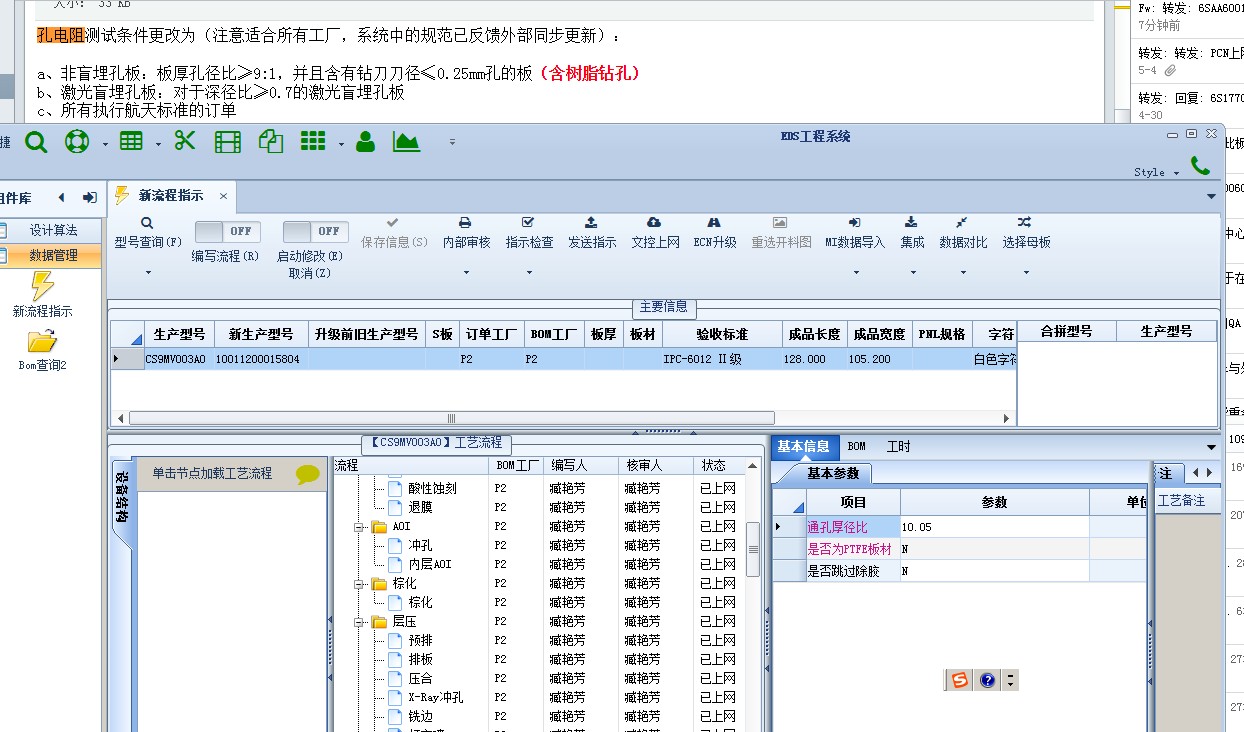Click the green film strip icon
1244x732 pixels.
coord(228,142)
